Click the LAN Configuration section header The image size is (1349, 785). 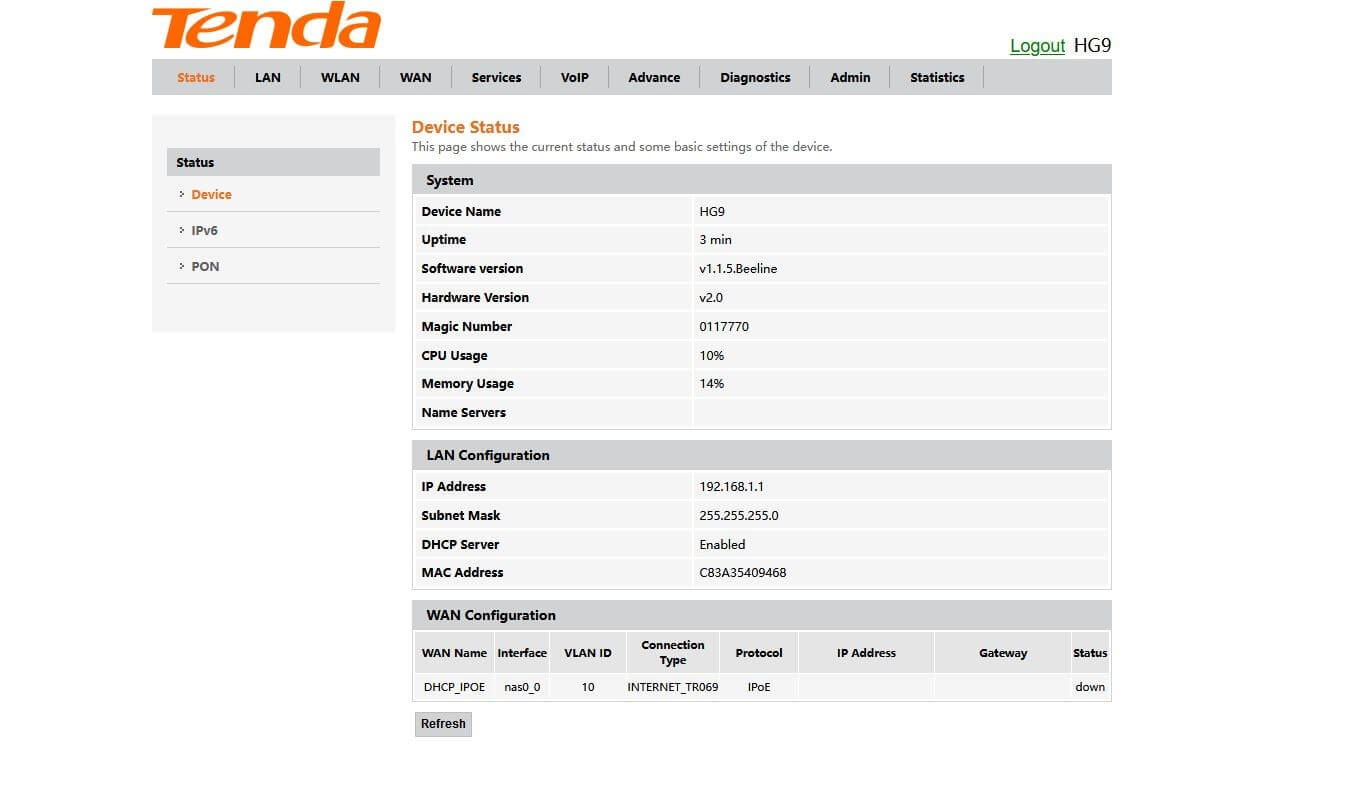pos(761,455)
